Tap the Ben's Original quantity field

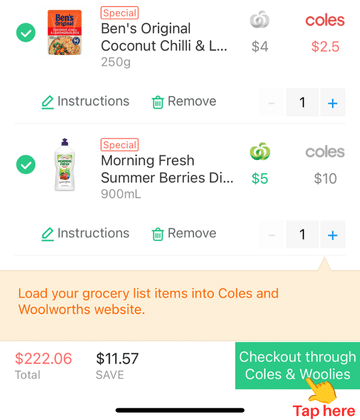tap(302, 102)
